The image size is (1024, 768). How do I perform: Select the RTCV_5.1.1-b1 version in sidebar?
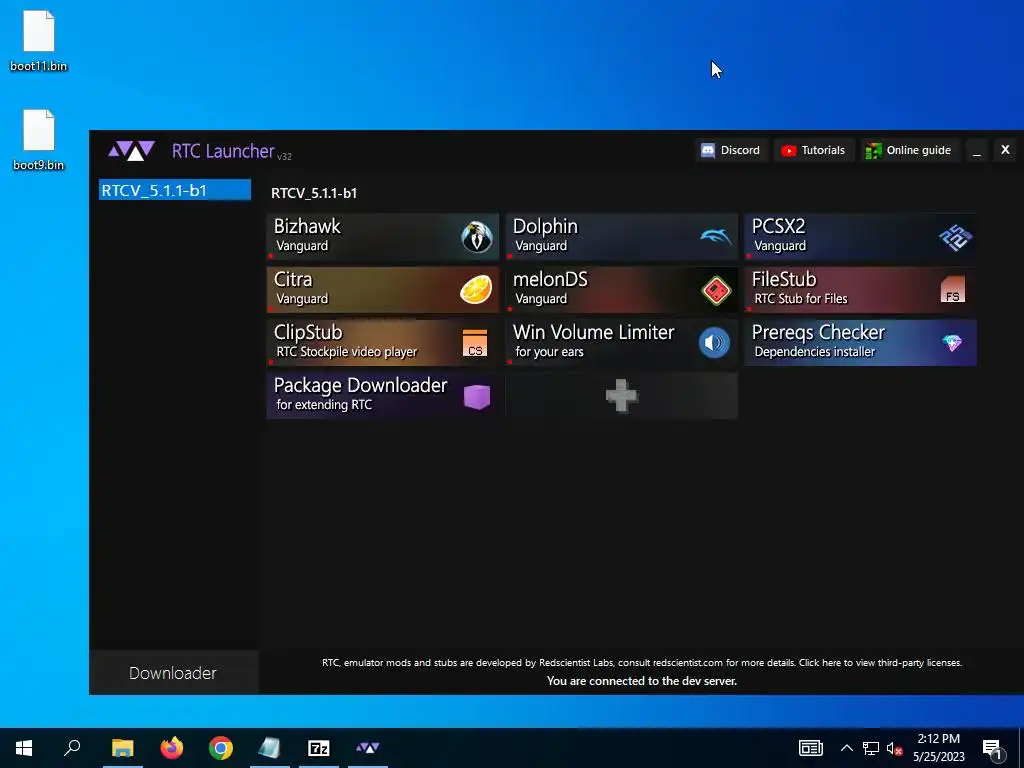[174, 190]
